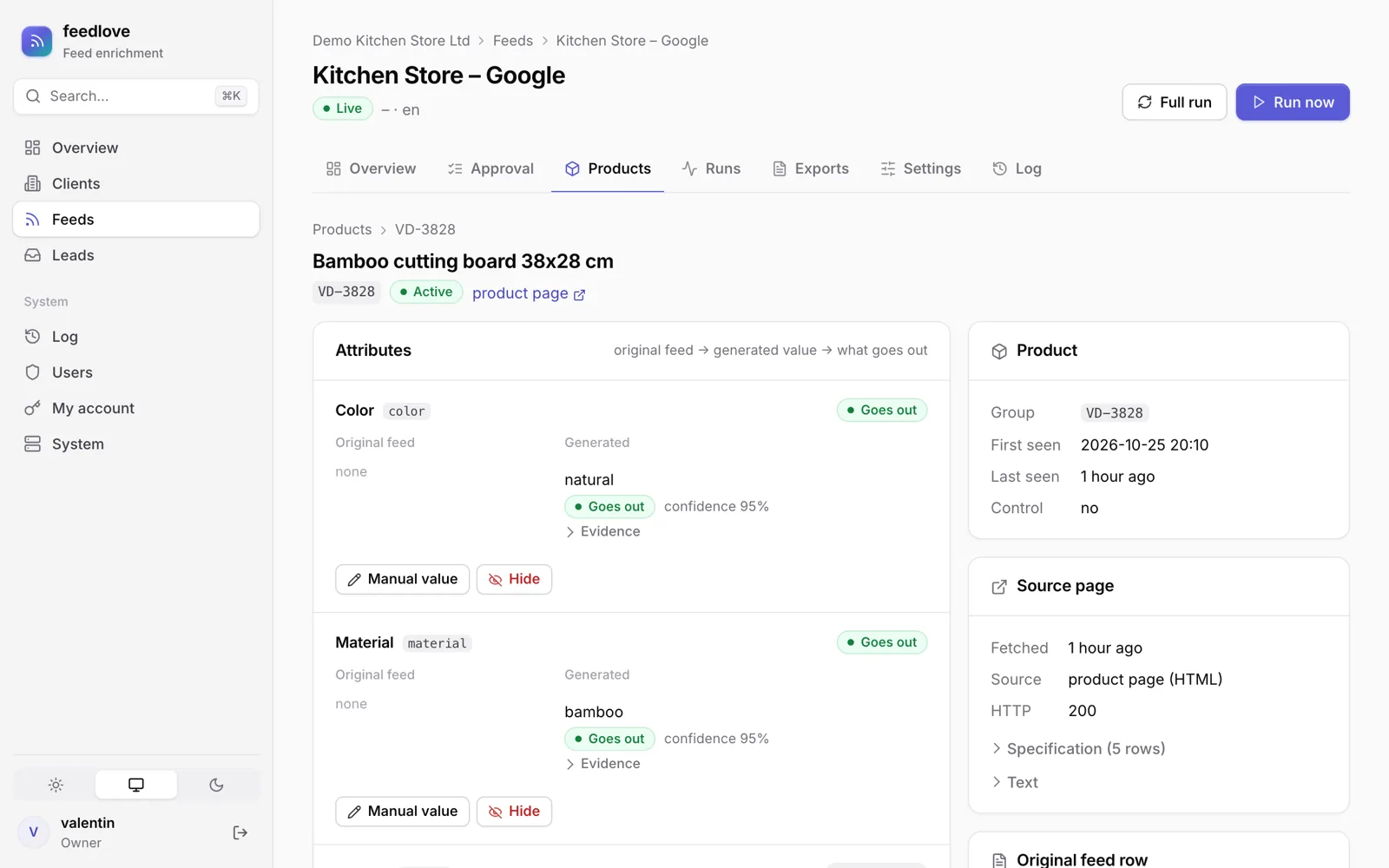This screenshot has height=868, width=1389.
Task: Open Feeds in the sidebar
Action: (x=136, y=220)
